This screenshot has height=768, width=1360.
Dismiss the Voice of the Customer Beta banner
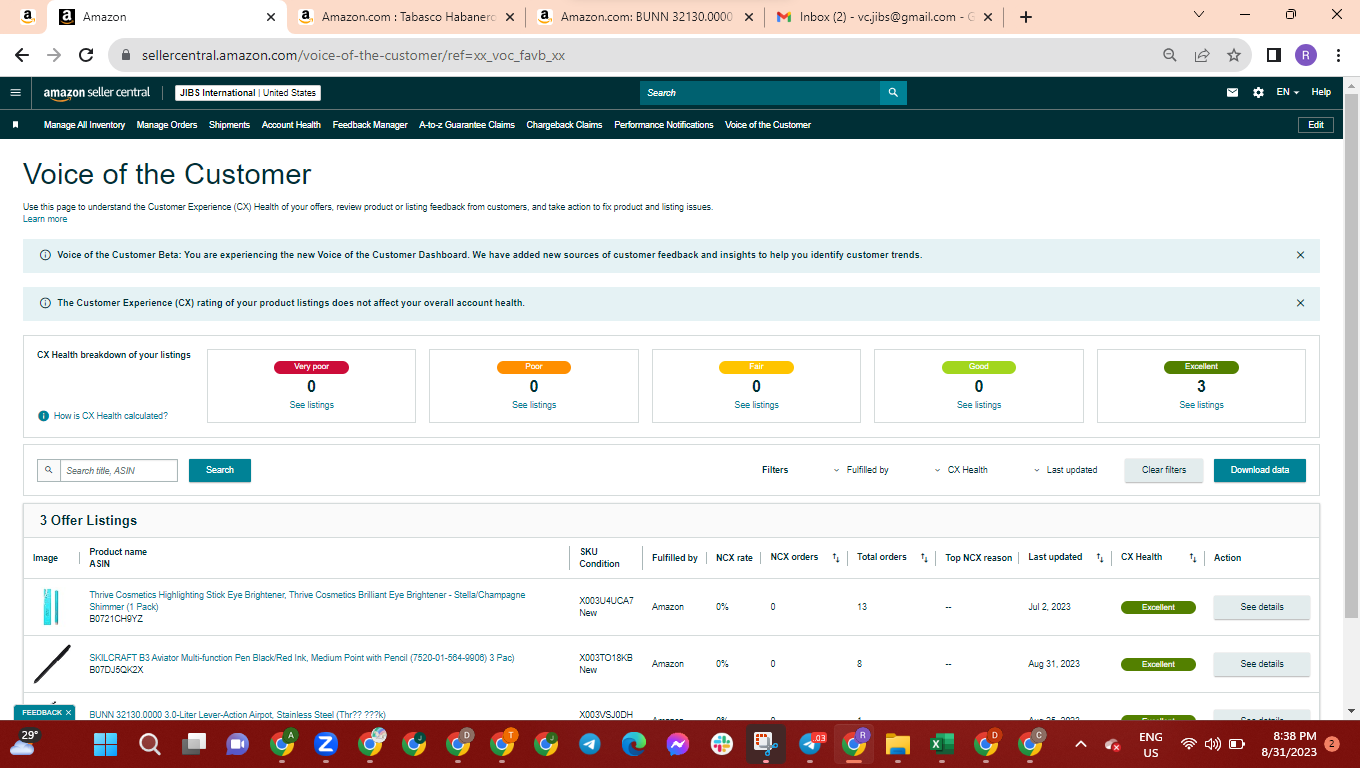1300,255
